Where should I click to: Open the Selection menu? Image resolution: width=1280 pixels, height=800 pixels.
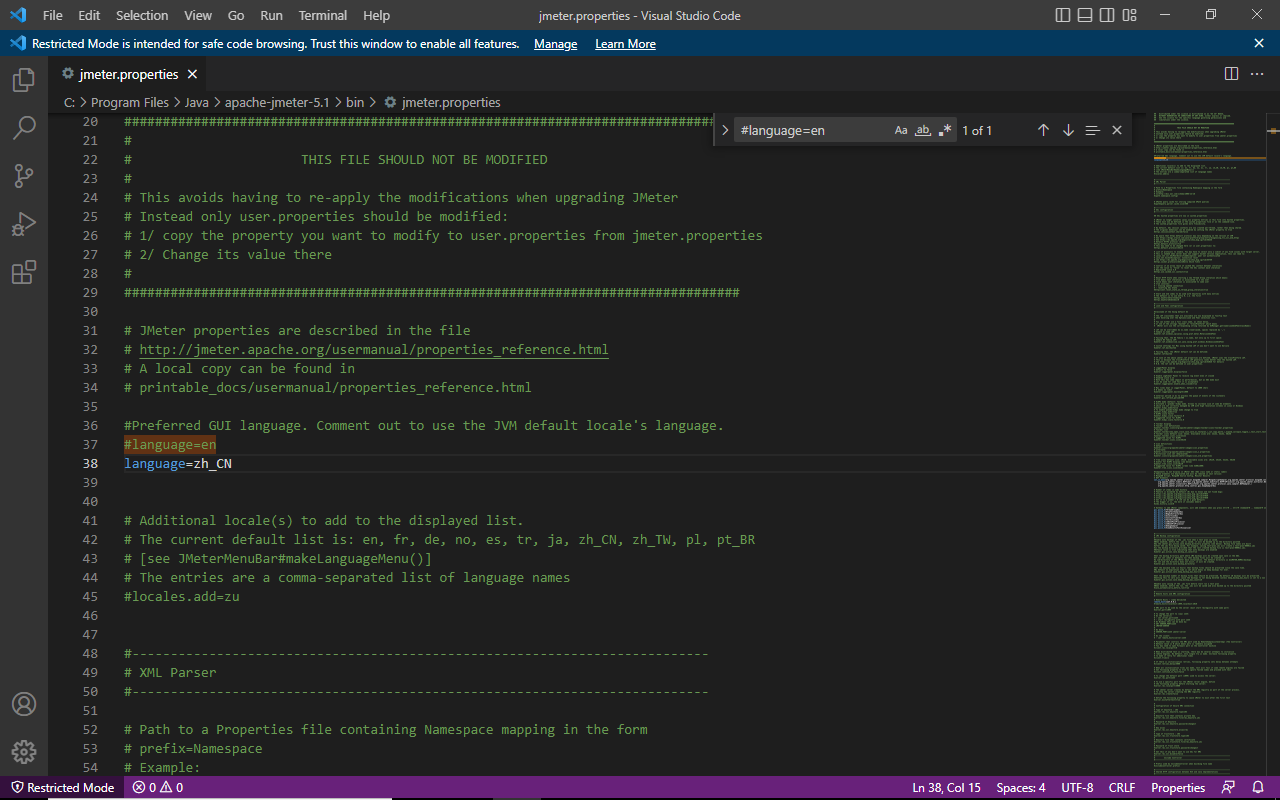(142, 15)
